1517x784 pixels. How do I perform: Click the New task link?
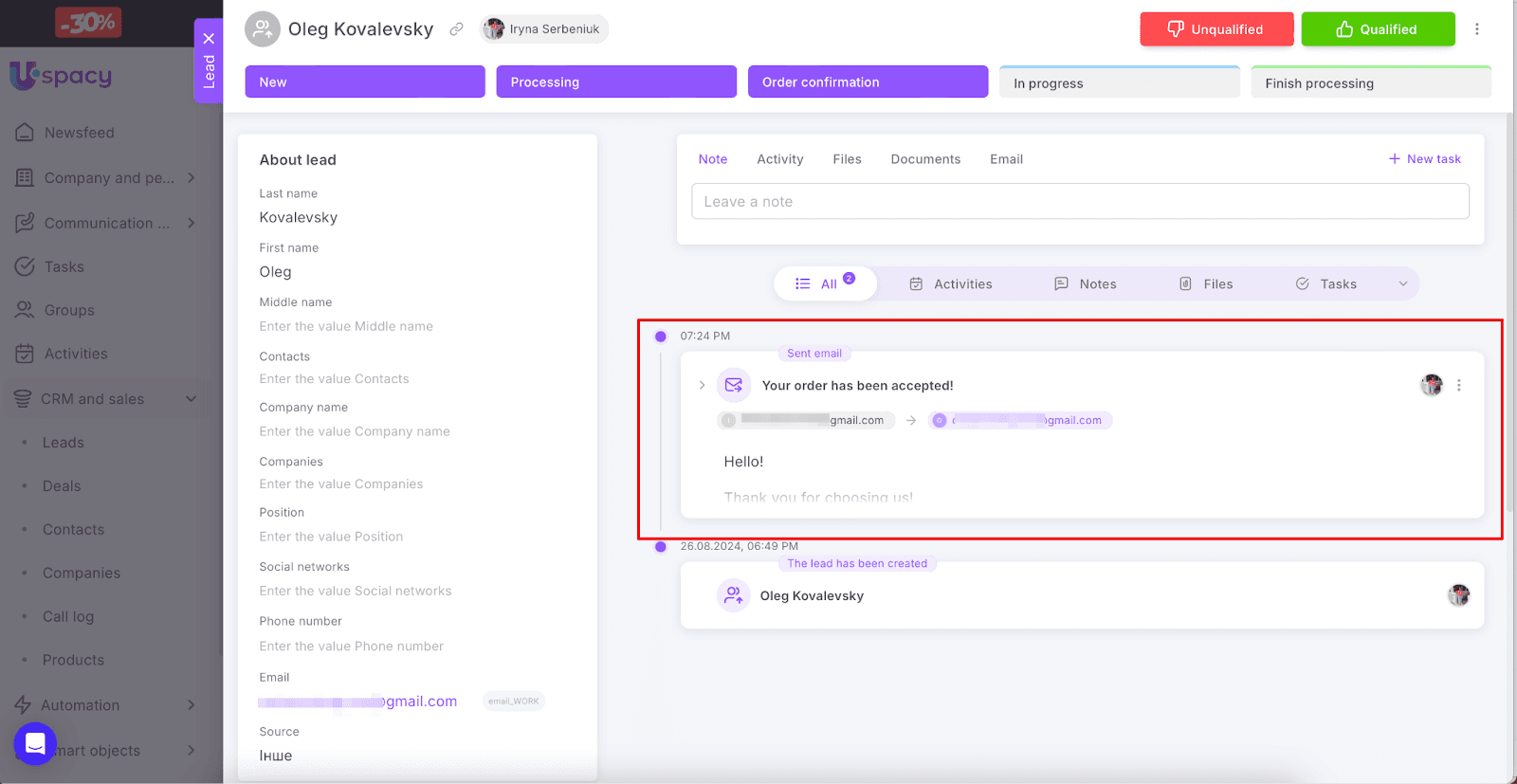[x=1424, y=159]
